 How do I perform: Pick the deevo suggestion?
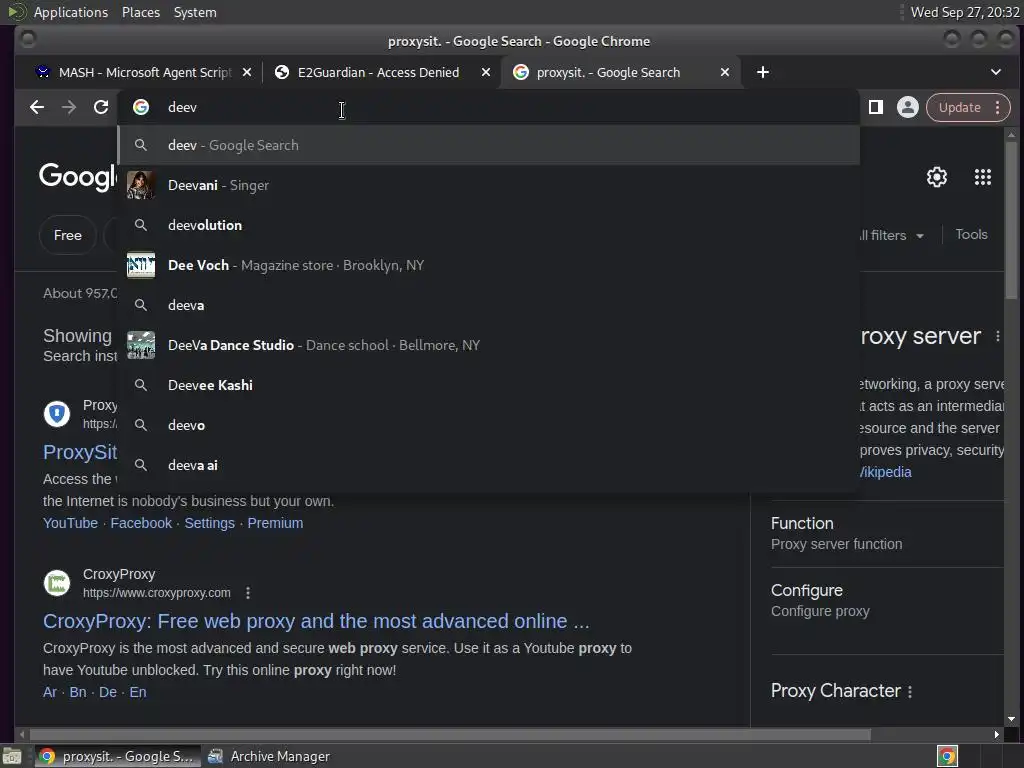pyautogui.click(x=488, y=425)
